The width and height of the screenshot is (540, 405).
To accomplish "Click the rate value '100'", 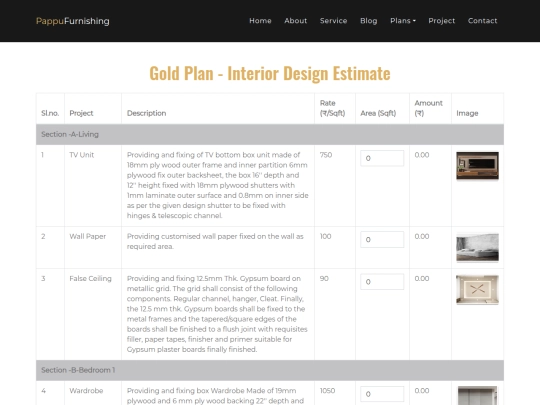I will coord(325,237).
